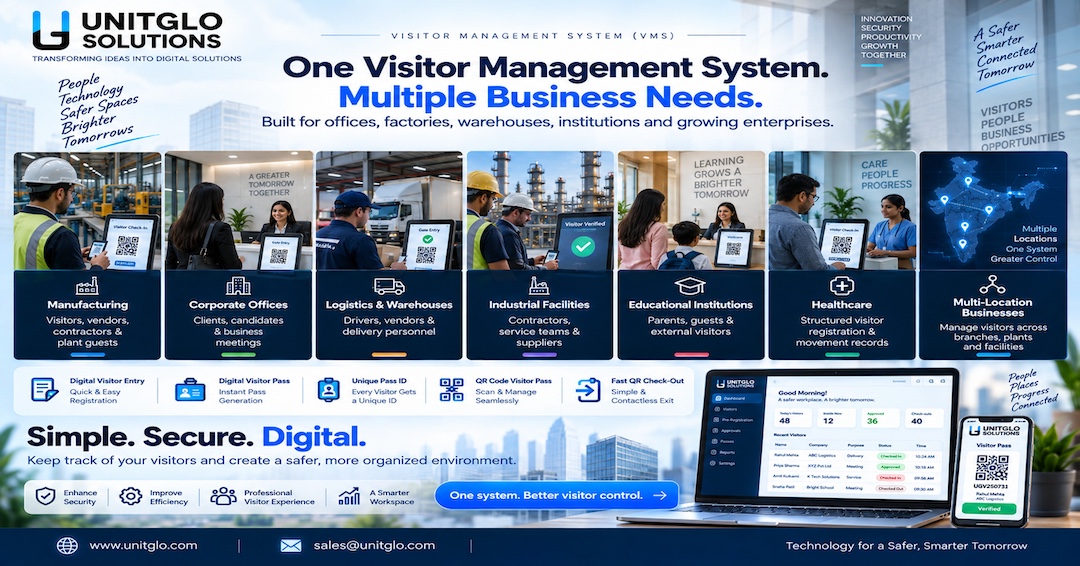Click the Approved 36 stat card

[880, 418]
